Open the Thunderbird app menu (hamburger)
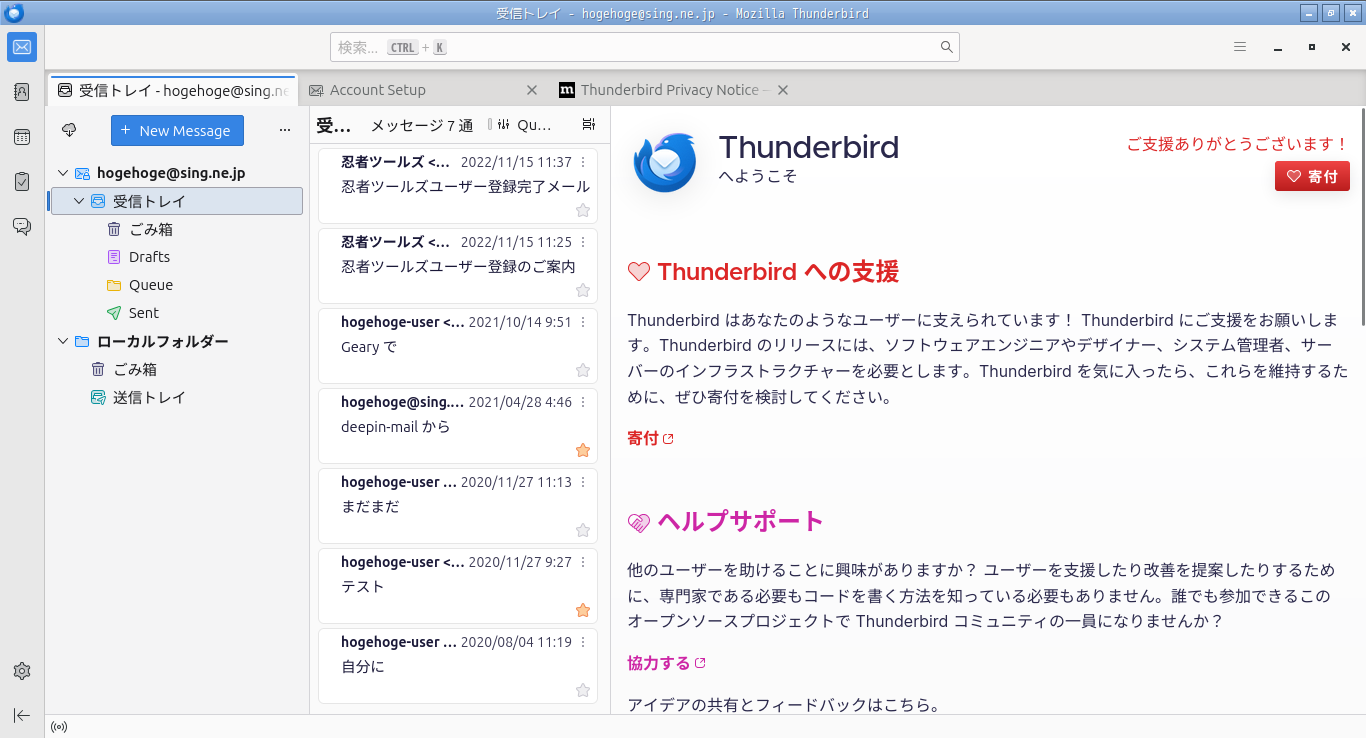 coord(1240,47)
